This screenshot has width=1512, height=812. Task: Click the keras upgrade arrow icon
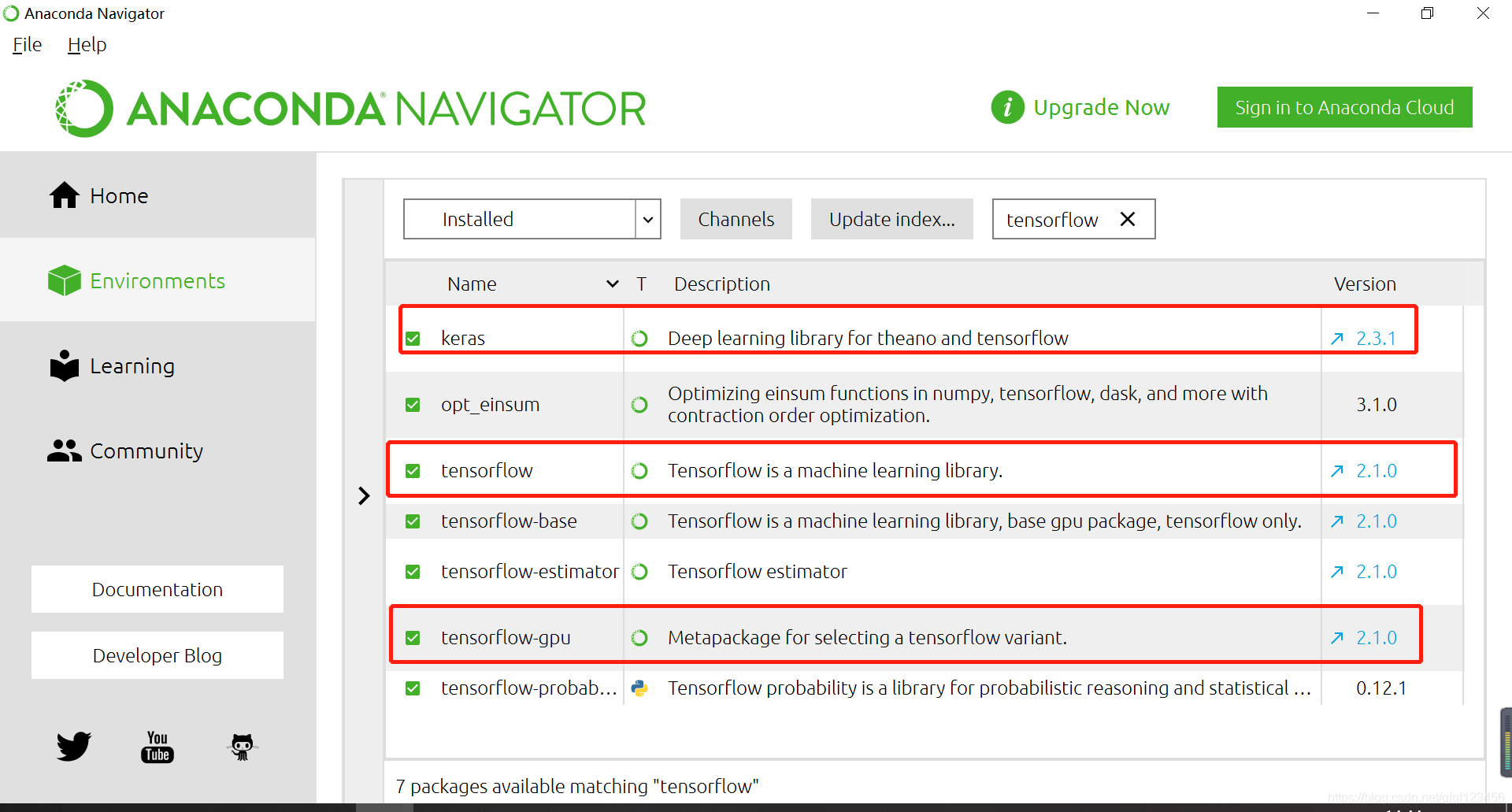[x=1337, y=339]
